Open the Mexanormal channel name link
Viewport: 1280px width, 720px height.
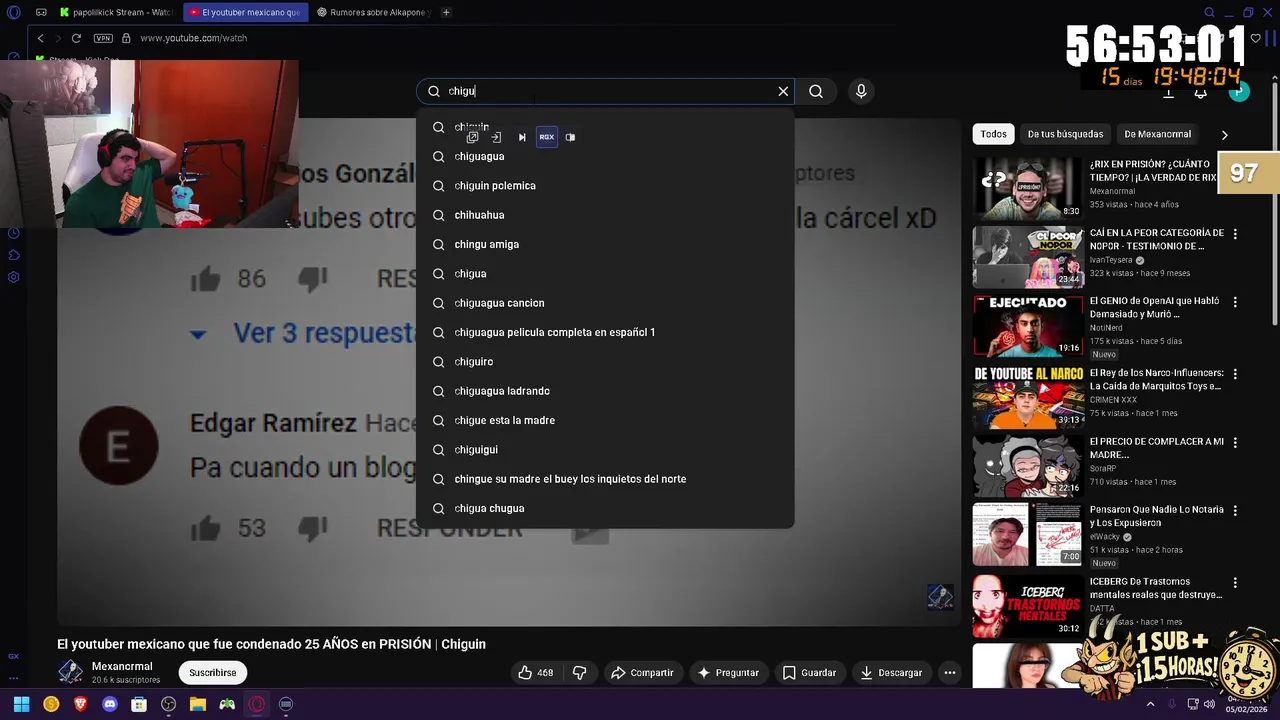(x=122, y=667)
